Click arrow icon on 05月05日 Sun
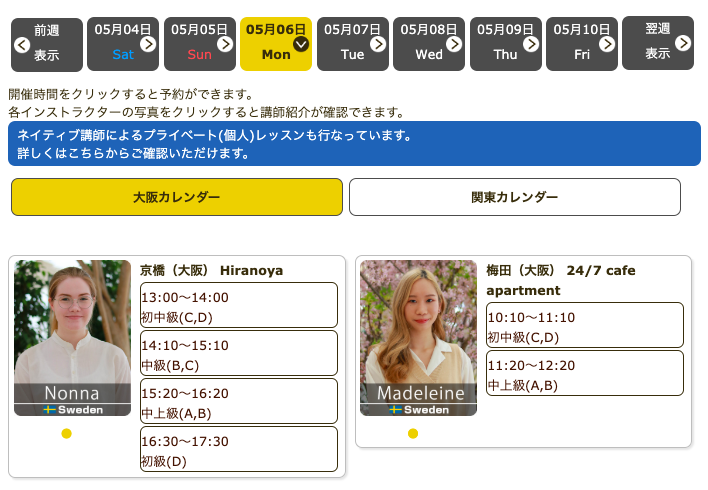Image resolution: width=708 pixels, height=490 pixels. 224,44
